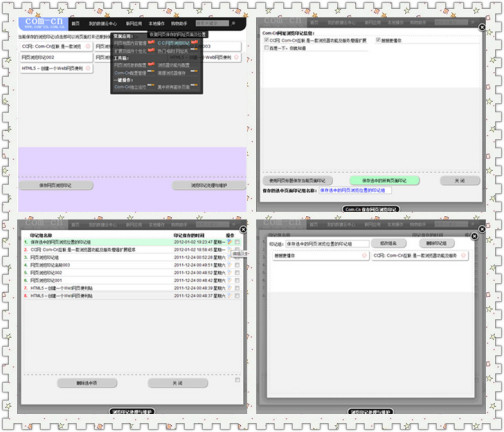Viewport: 504px width, 432px height.
Task: Tick checkbox for bookmark row 4
Action: pos(237,265)
